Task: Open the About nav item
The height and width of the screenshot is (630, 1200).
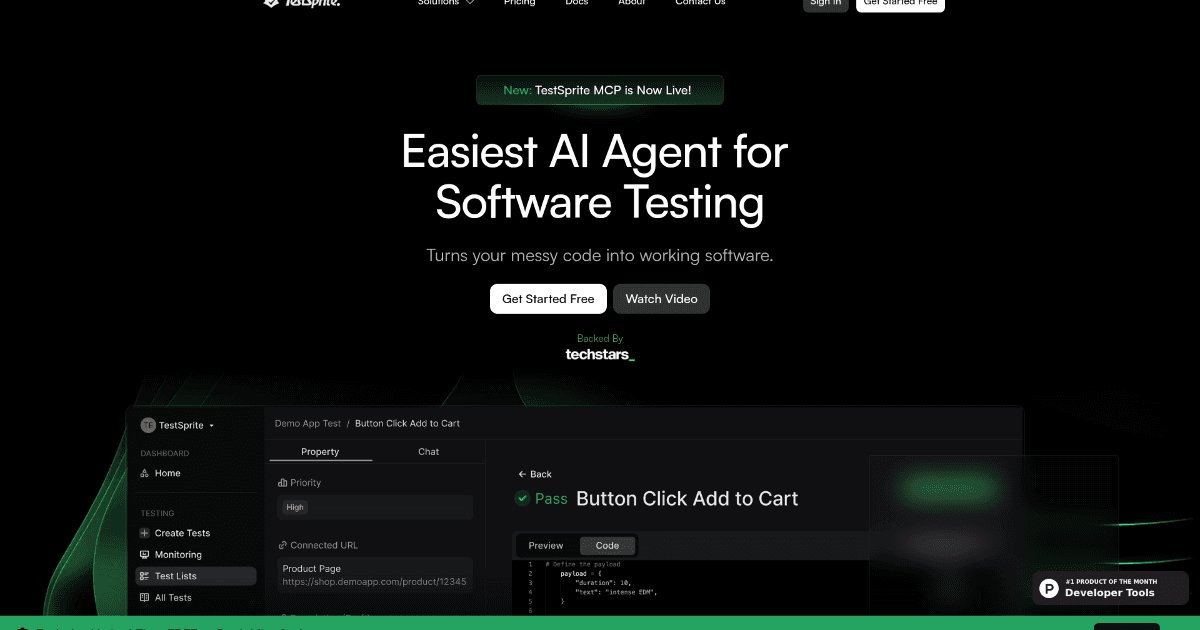Action: (x=632, y=2)
